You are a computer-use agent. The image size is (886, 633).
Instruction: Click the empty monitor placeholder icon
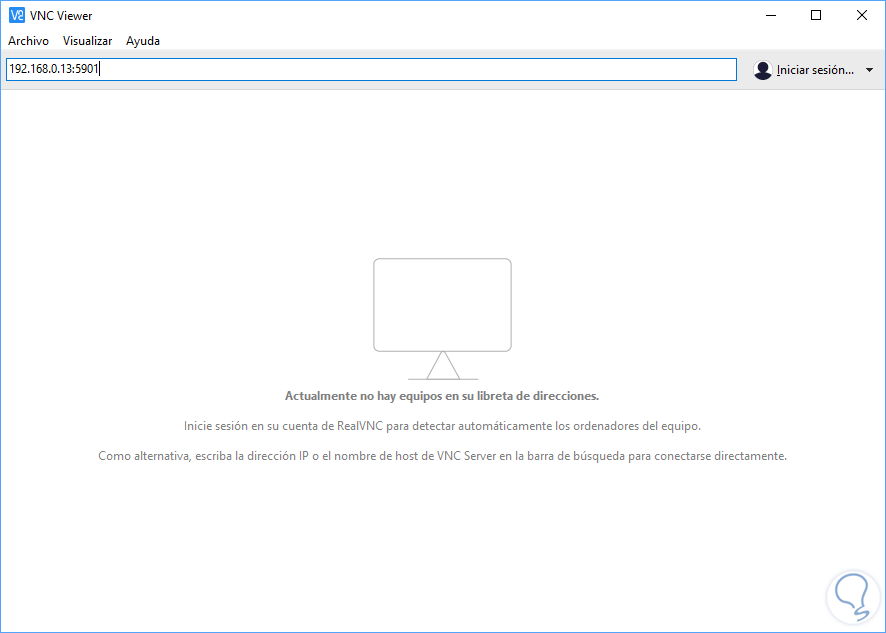[442, 319]
